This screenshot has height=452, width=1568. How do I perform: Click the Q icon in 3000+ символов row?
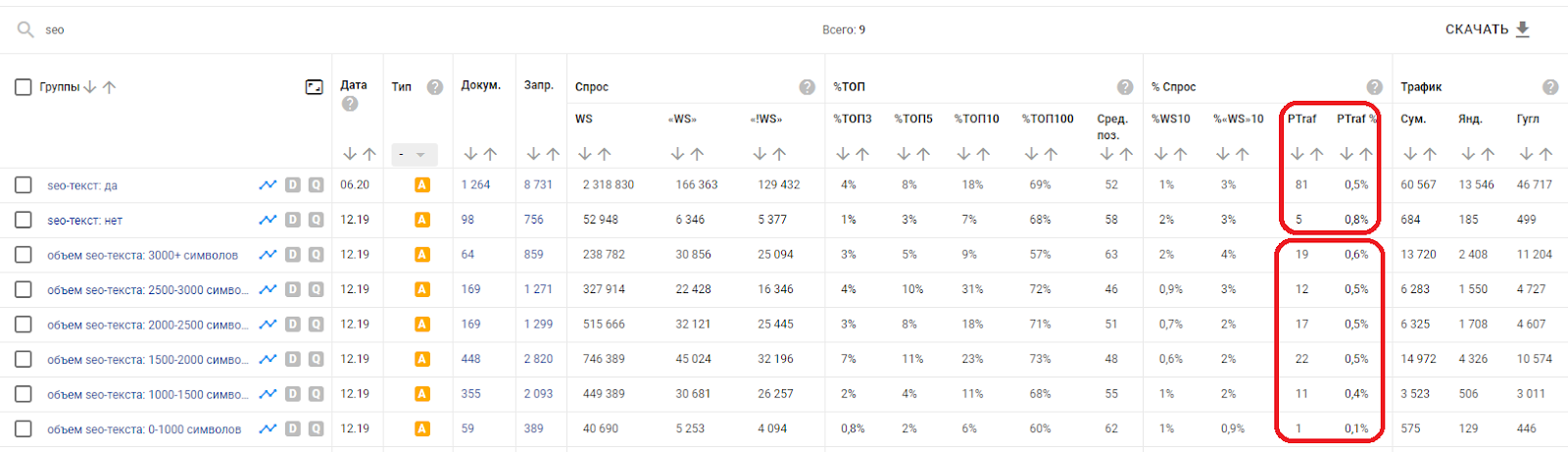click(x=316, y=255)
